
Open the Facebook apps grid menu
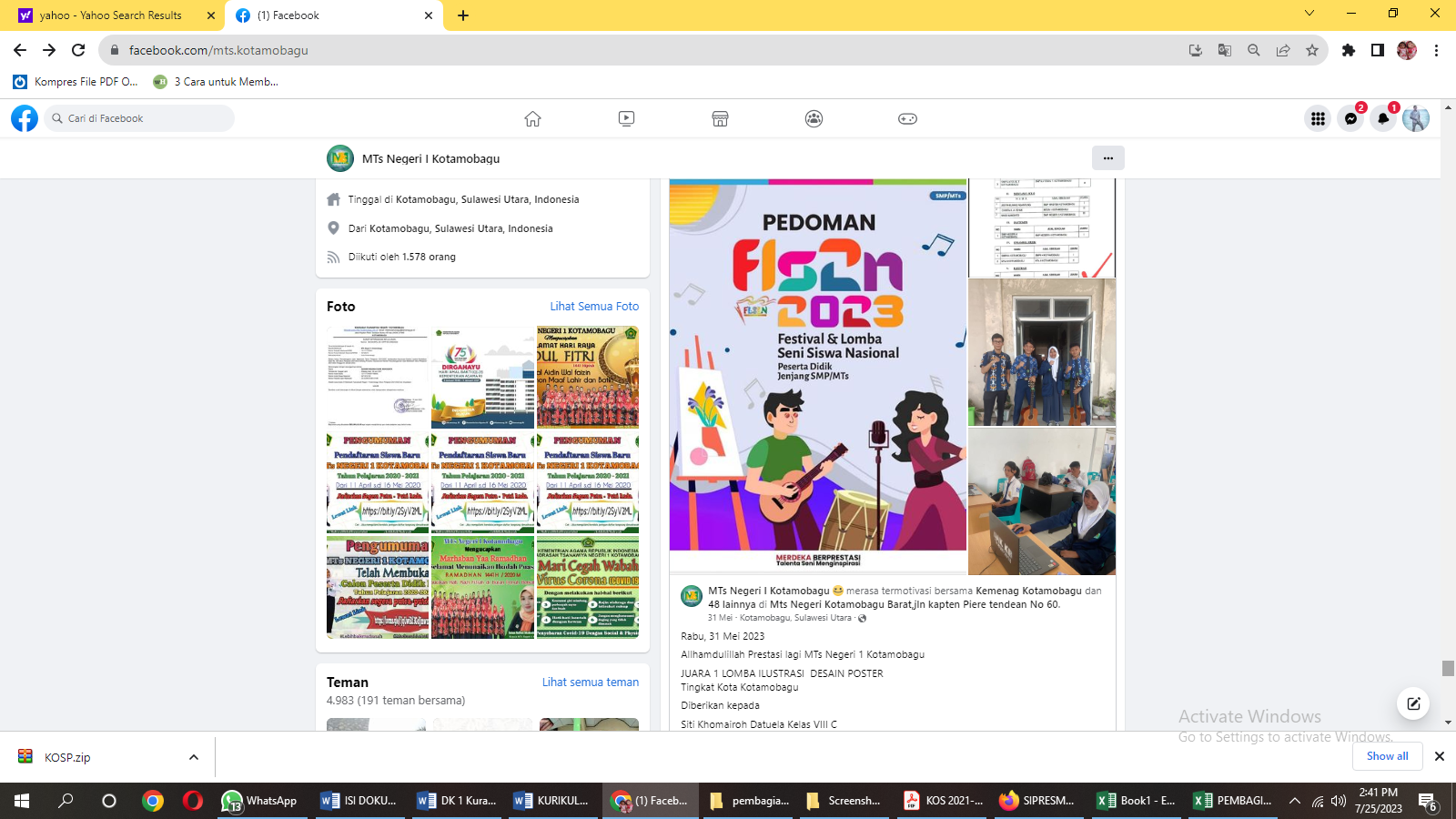tap(1318, 118)
